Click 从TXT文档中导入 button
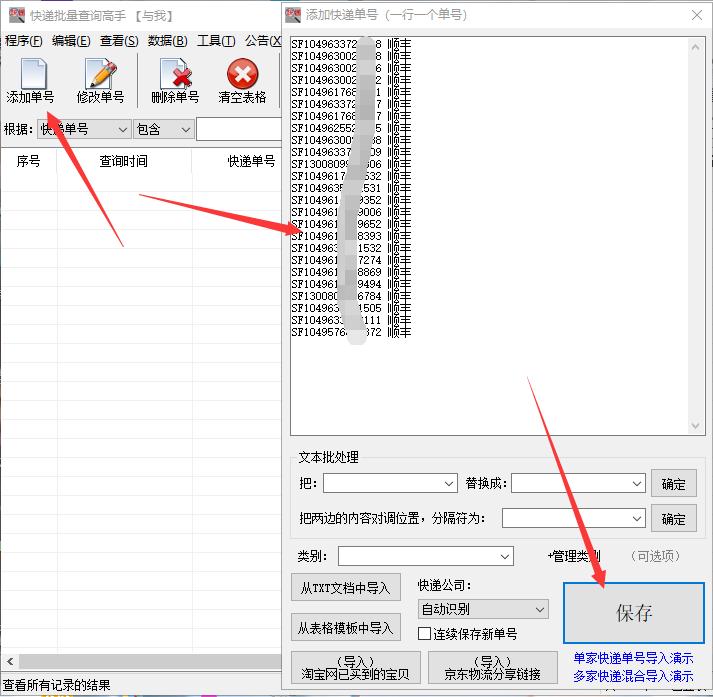This screenshot has width=713, height=697. point(345,588)
